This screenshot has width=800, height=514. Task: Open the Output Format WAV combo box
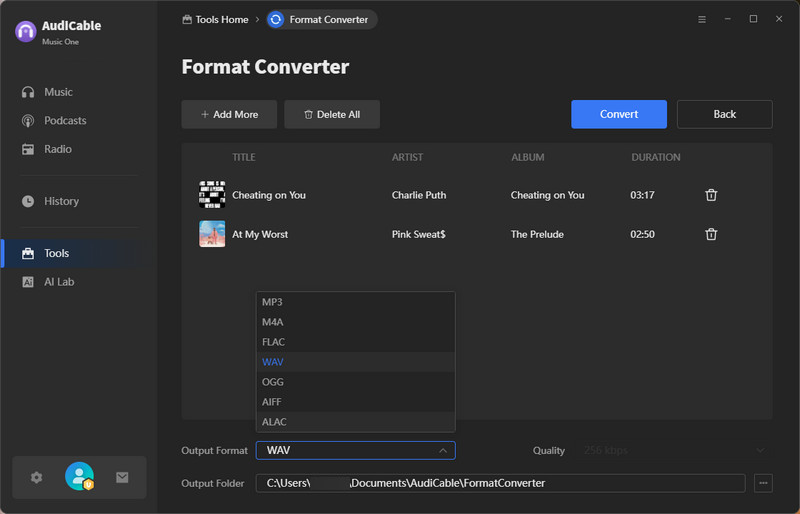355,450
